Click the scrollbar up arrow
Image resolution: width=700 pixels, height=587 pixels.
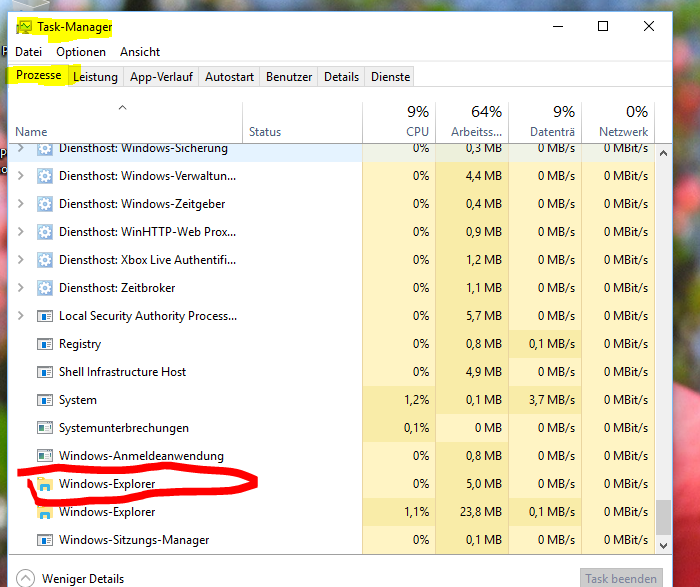point(663,153)
